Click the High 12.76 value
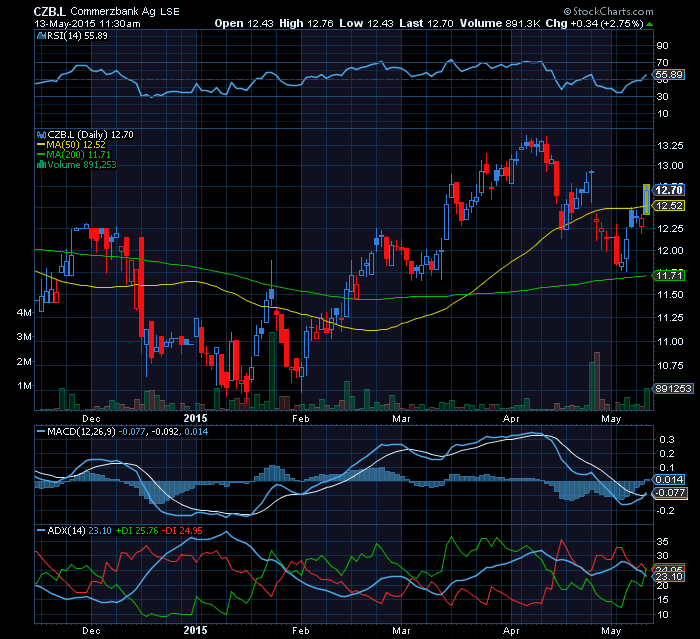Image resolution: width=700 pixels, height=639 pixels. (306, 23)
